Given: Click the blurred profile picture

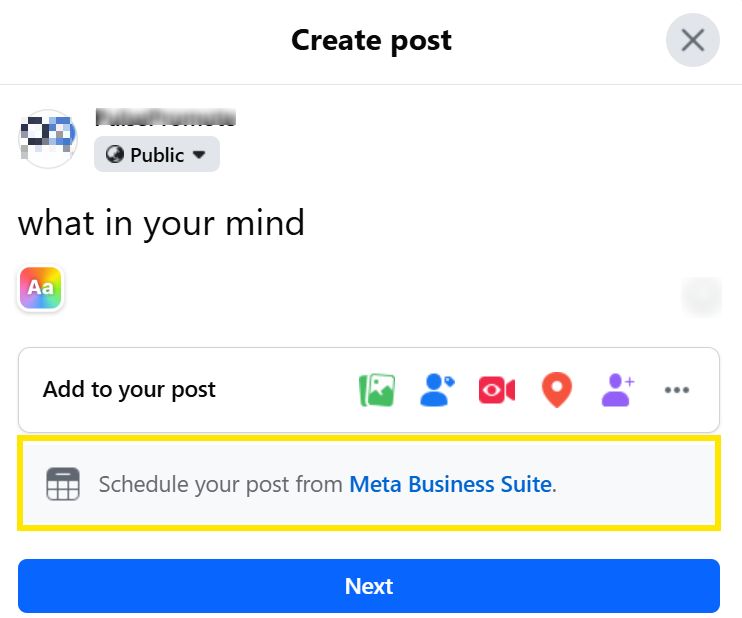Looking at the screenshot, I should [47, 138].
